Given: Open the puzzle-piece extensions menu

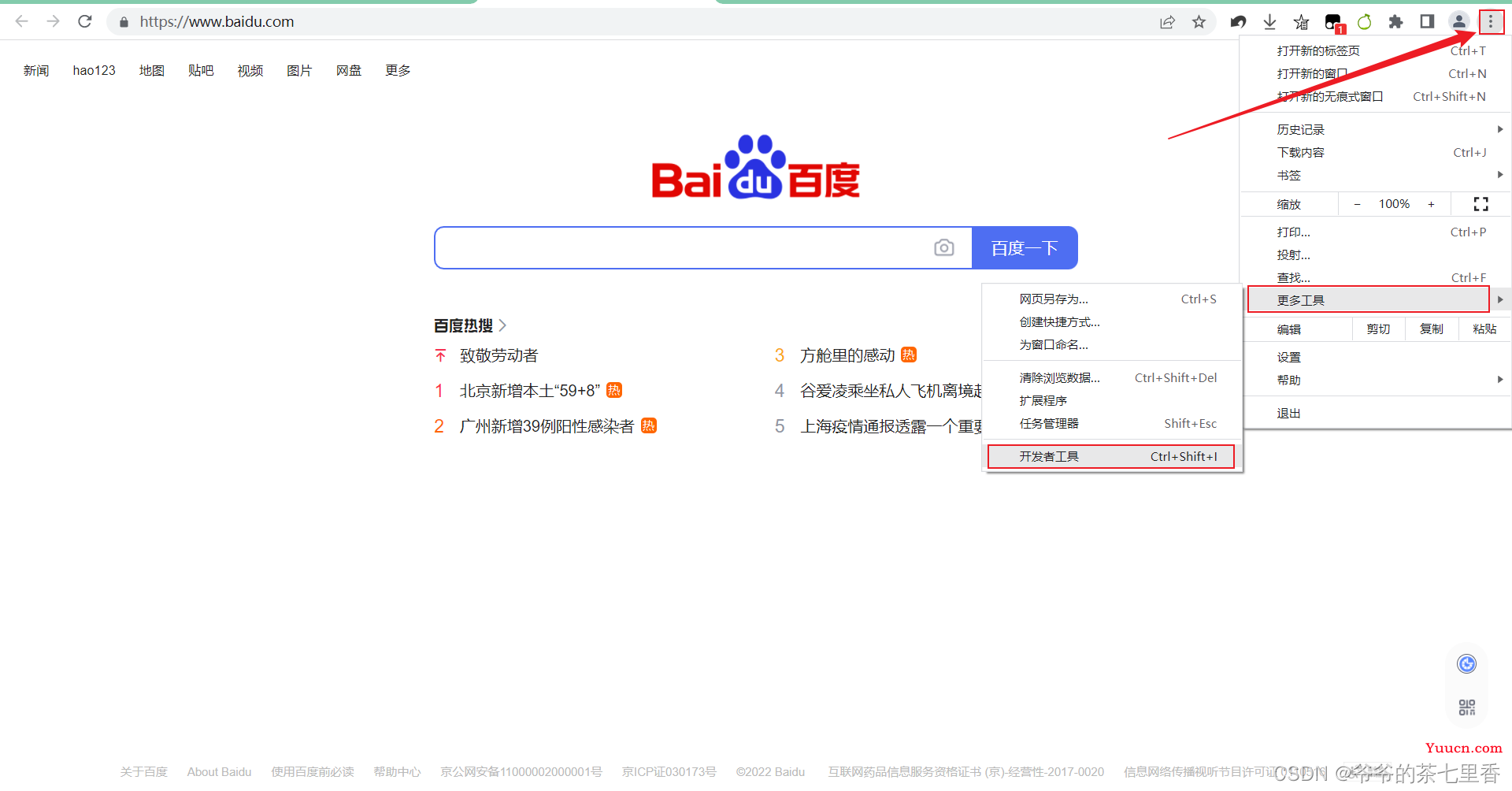Looking at the screenshot, I should click(1395, 22).
